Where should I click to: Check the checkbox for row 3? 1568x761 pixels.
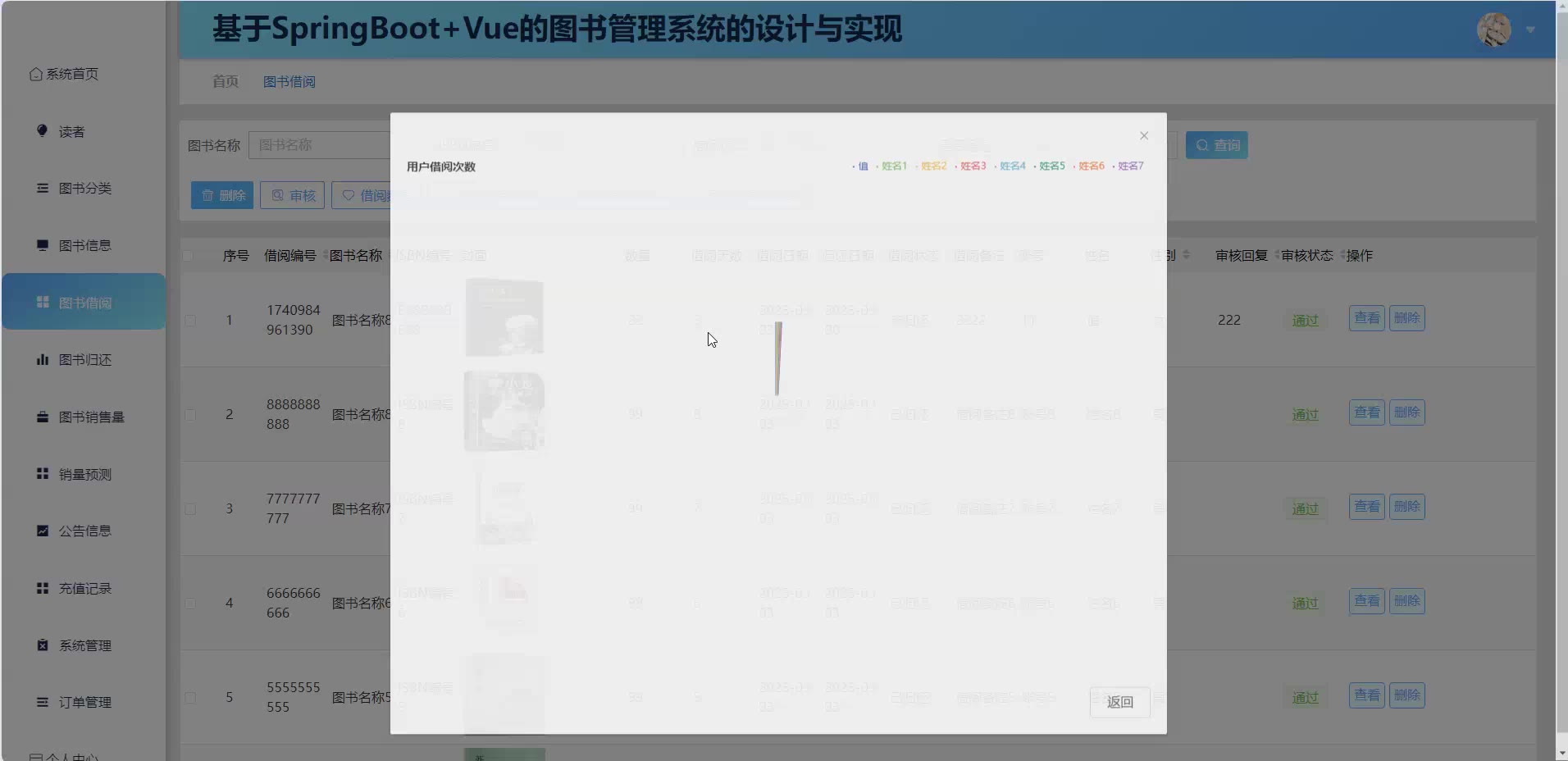click(x=190, y=509)
